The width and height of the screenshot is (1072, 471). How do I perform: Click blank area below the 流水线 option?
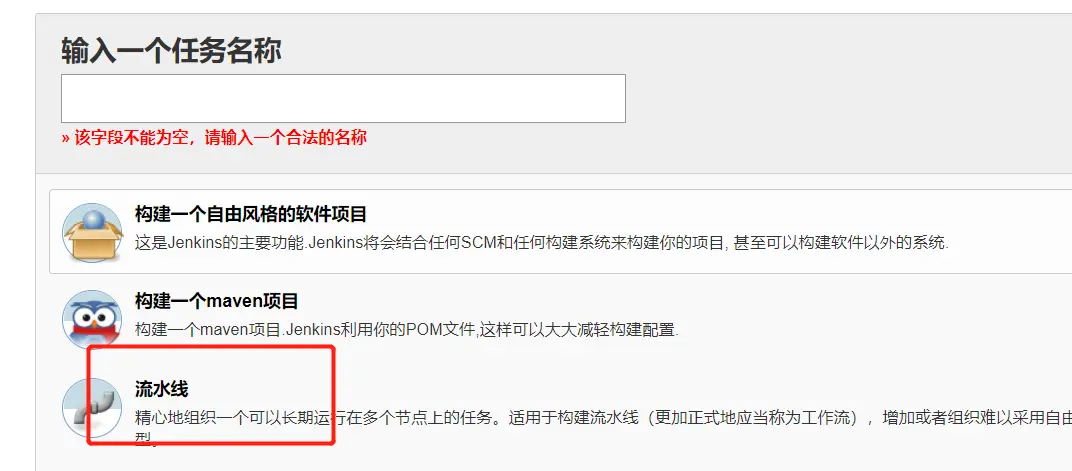pyautogui.click(x=547, y=459)
